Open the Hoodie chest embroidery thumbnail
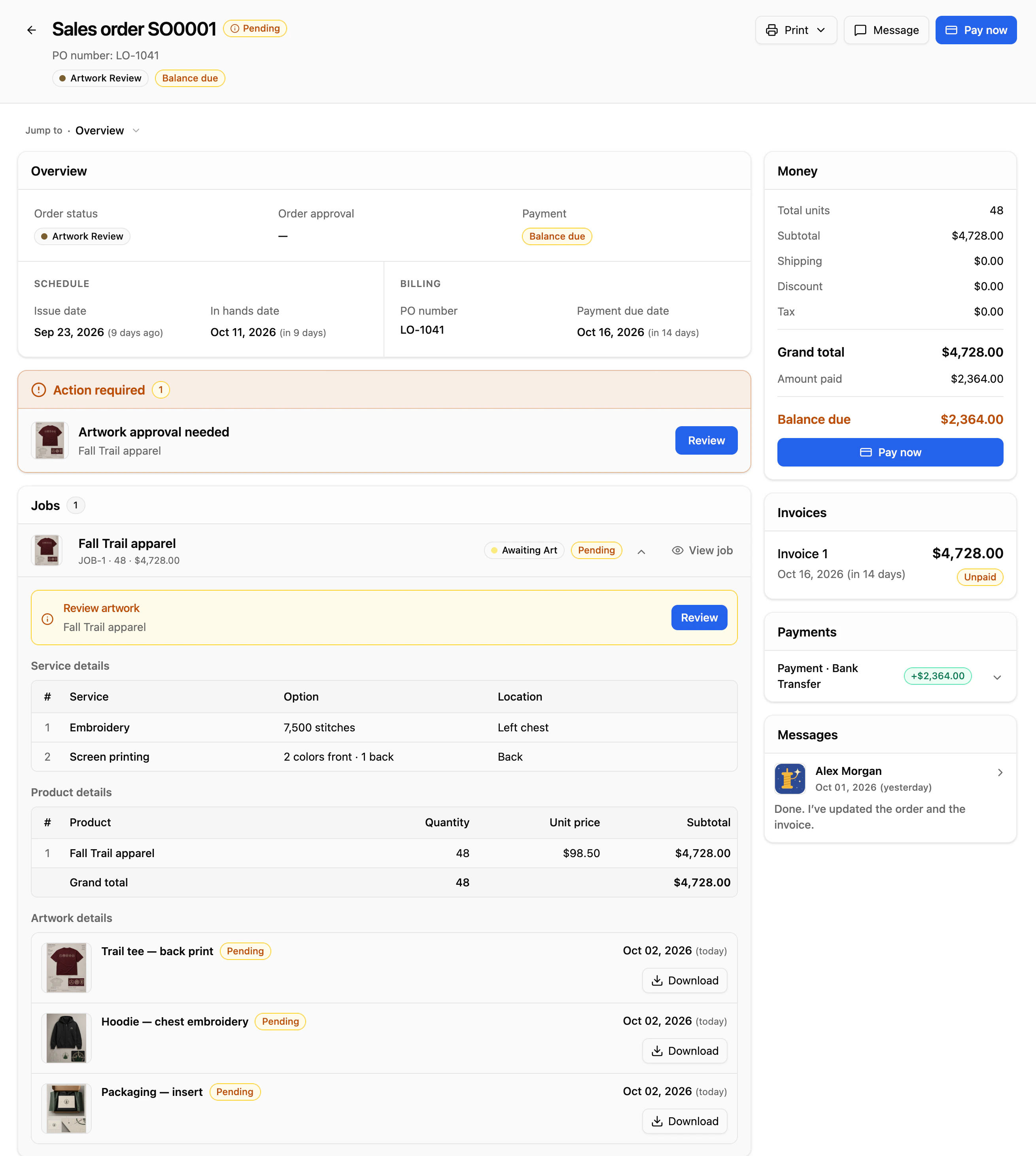The image size is (1036, 1156). pyautogui.click(x=66, y=1038)
